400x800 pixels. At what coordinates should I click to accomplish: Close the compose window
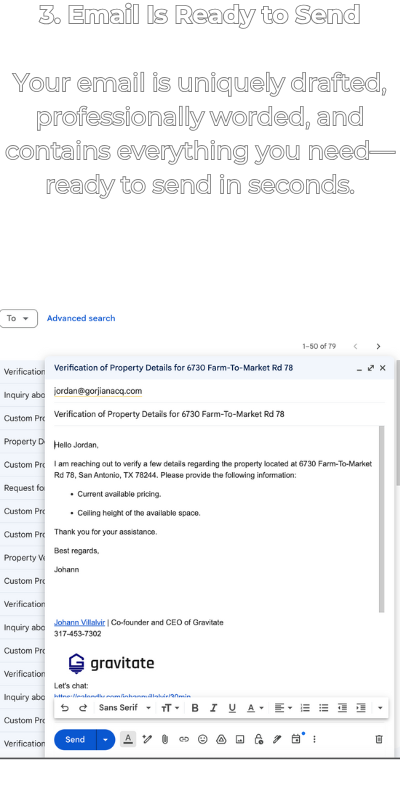click(x=383, y=368)
